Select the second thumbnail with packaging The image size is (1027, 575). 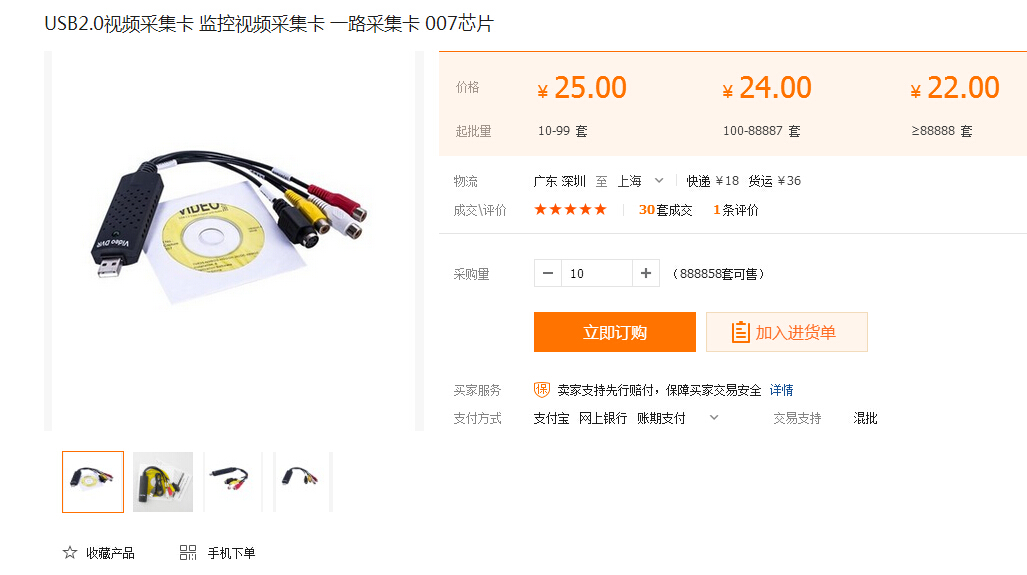click(163, 482)
